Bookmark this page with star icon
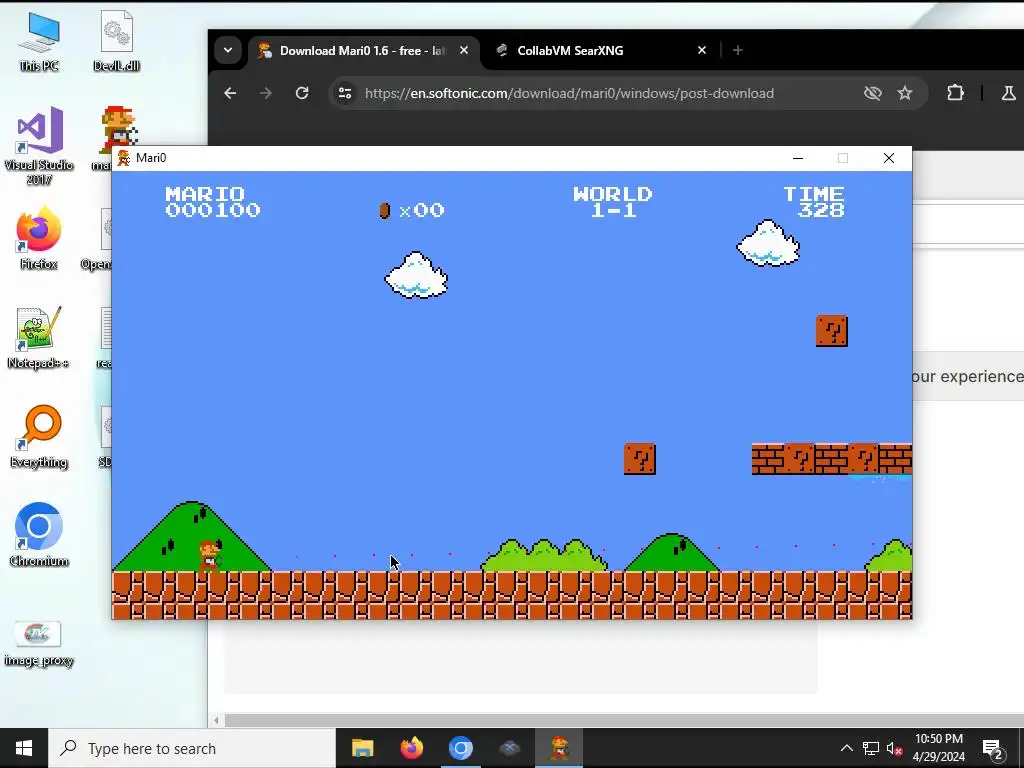This screenshot has width=1024, height=768. 904,93
